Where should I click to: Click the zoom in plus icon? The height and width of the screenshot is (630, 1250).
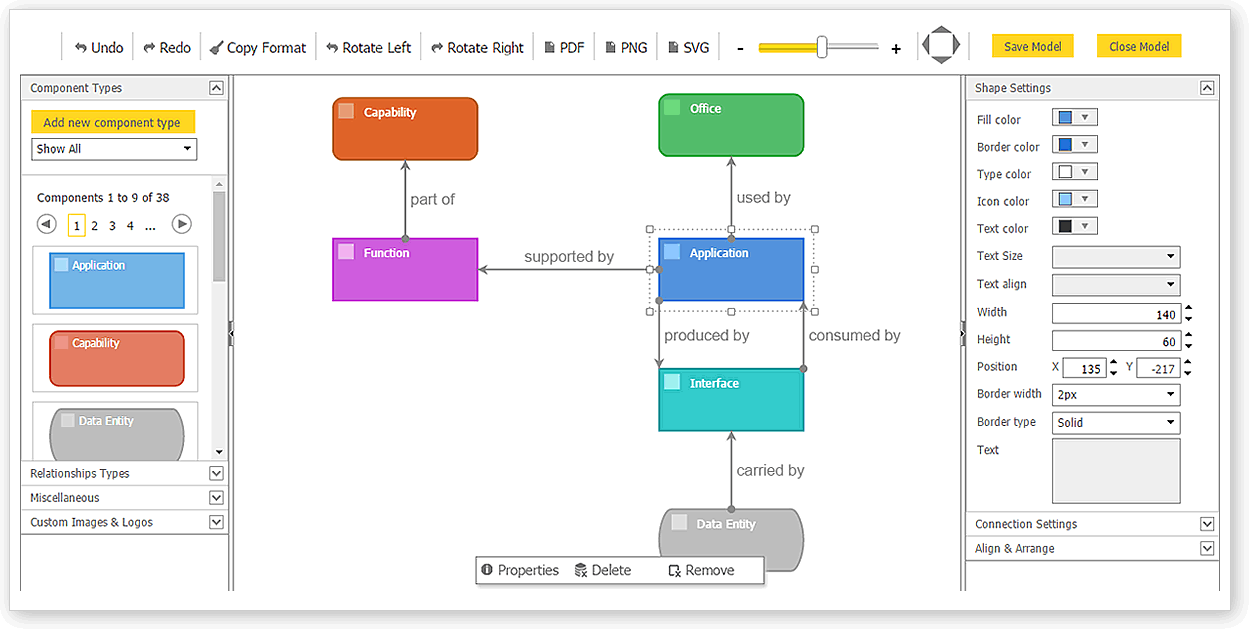coord(896,48)
